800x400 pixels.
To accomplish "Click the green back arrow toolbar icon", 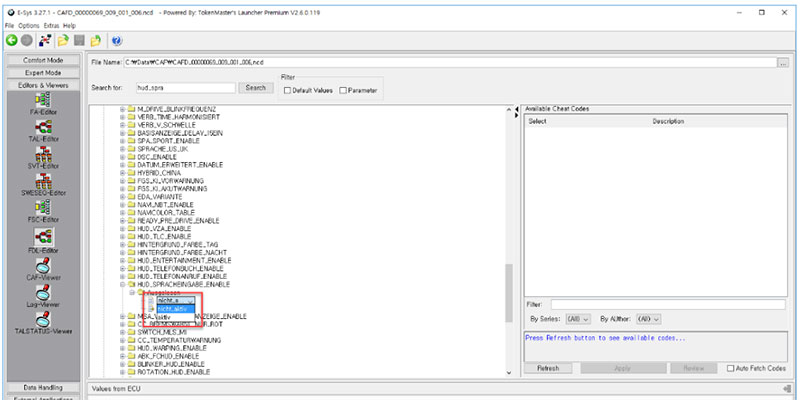I will click(11, 40).
